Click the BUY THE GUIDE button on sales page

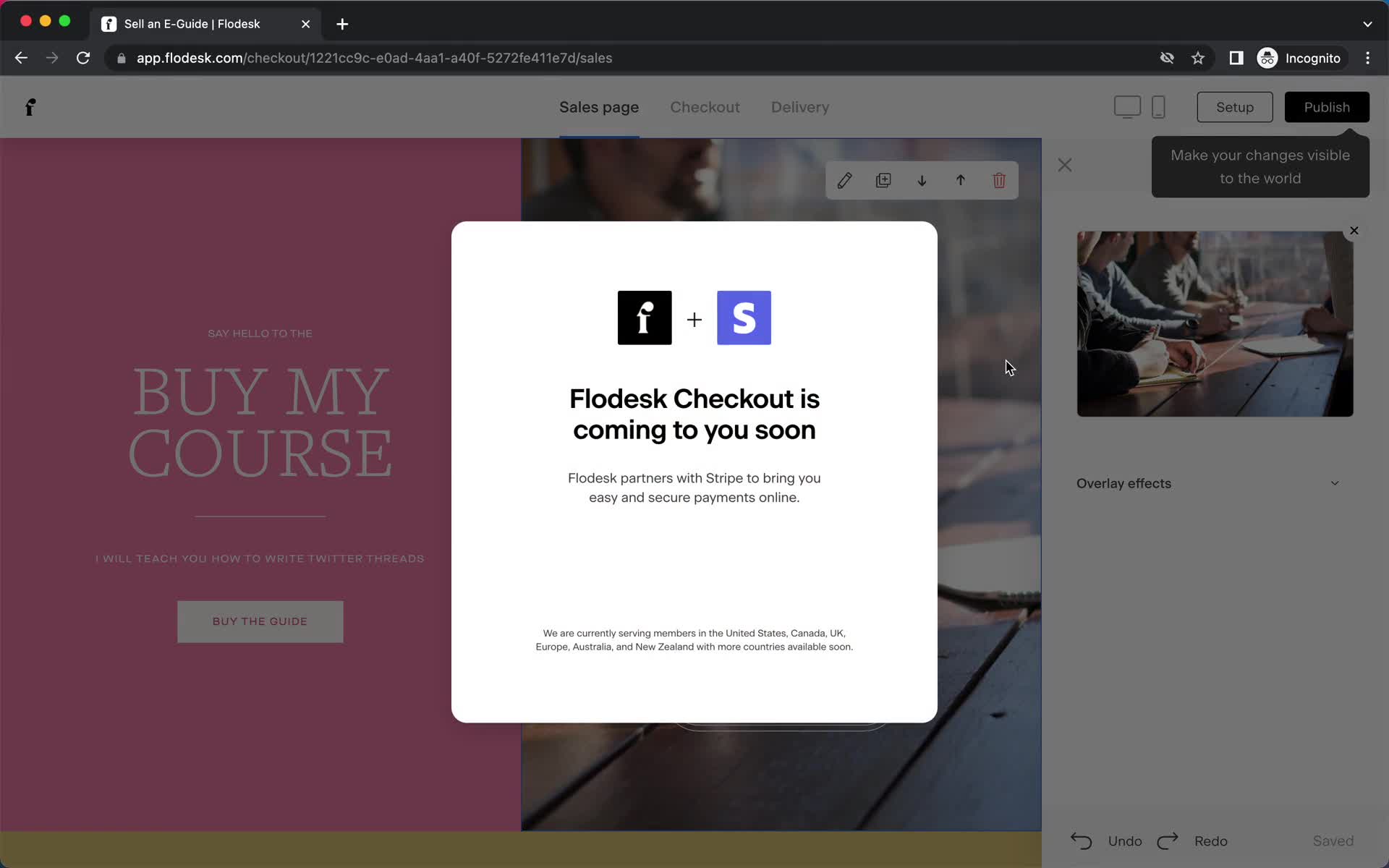coord(260,621)
